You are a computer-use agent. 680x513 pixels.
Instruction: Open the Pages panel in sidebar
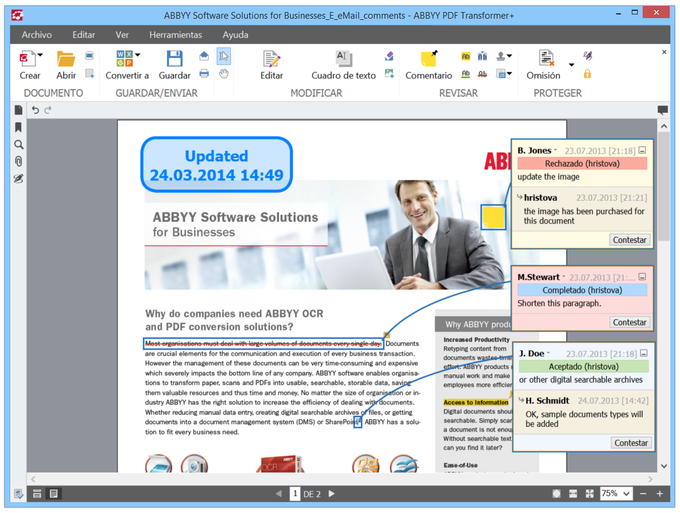[18, 110]
